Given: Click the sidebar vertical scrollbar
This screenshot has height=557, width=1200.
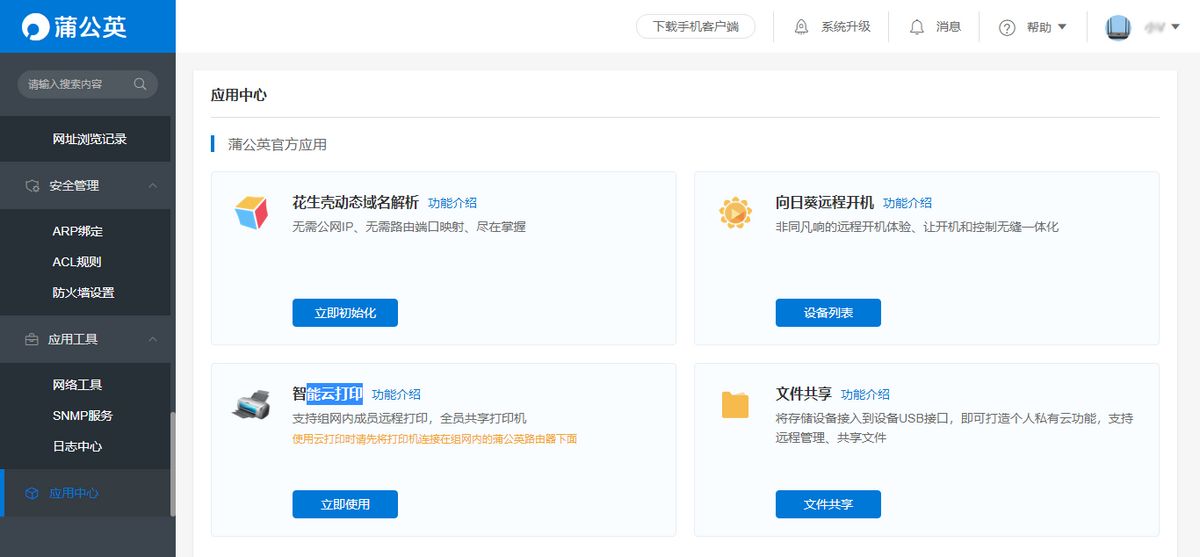Looking at the screenshot, I should tap(172, 463).
